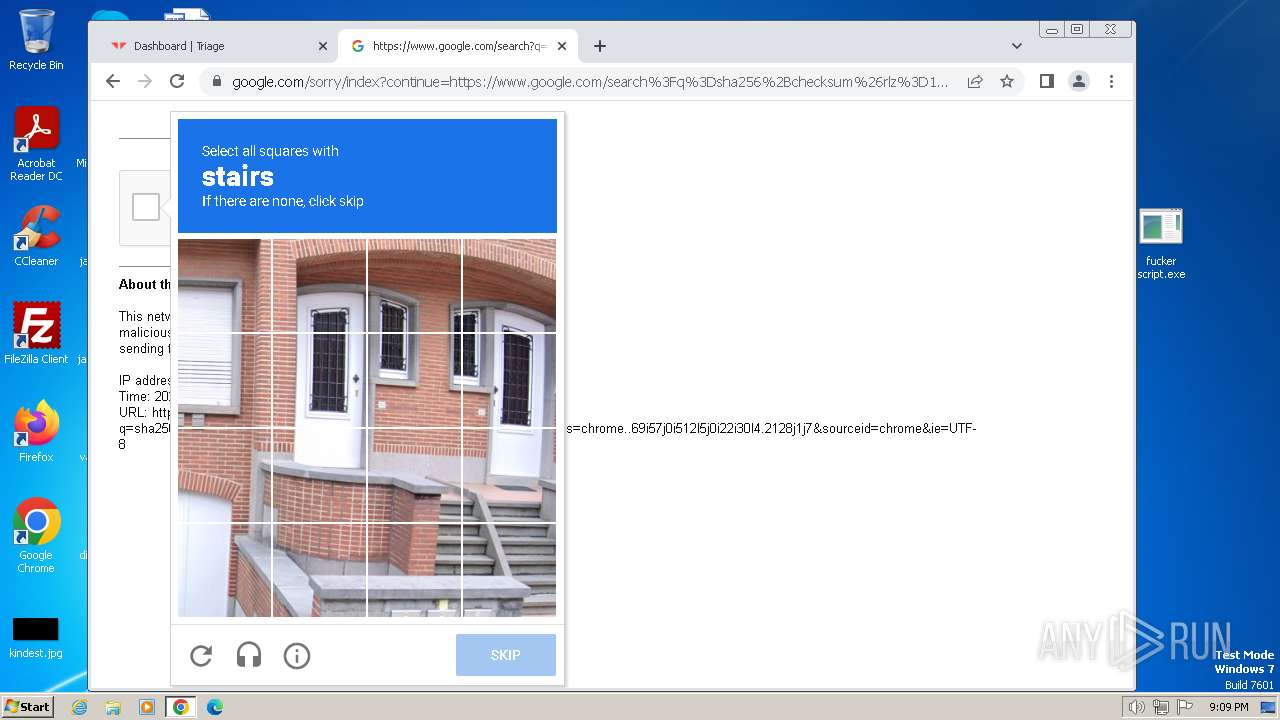Open the volume tray icon
The image size is (1280, 720).
tap(1137, 707)
